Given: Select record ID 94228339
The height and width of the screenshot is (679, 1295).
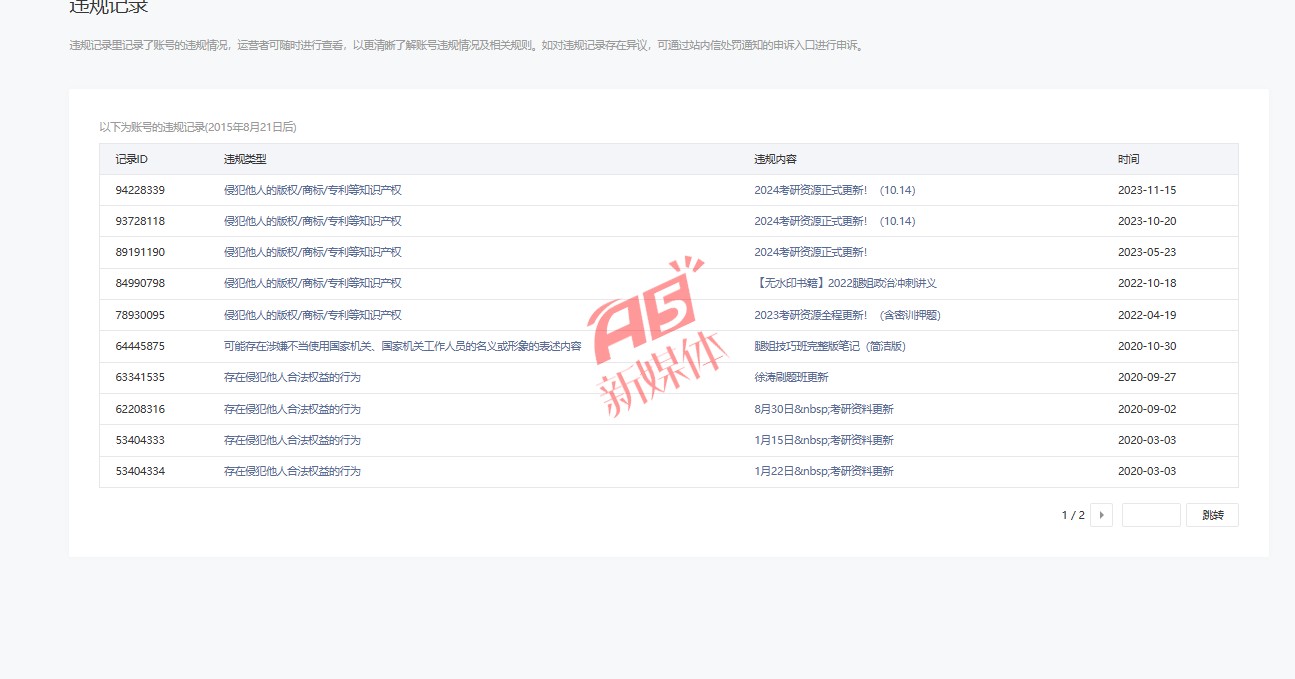Looking at the screenshot, I should [140, 190].
